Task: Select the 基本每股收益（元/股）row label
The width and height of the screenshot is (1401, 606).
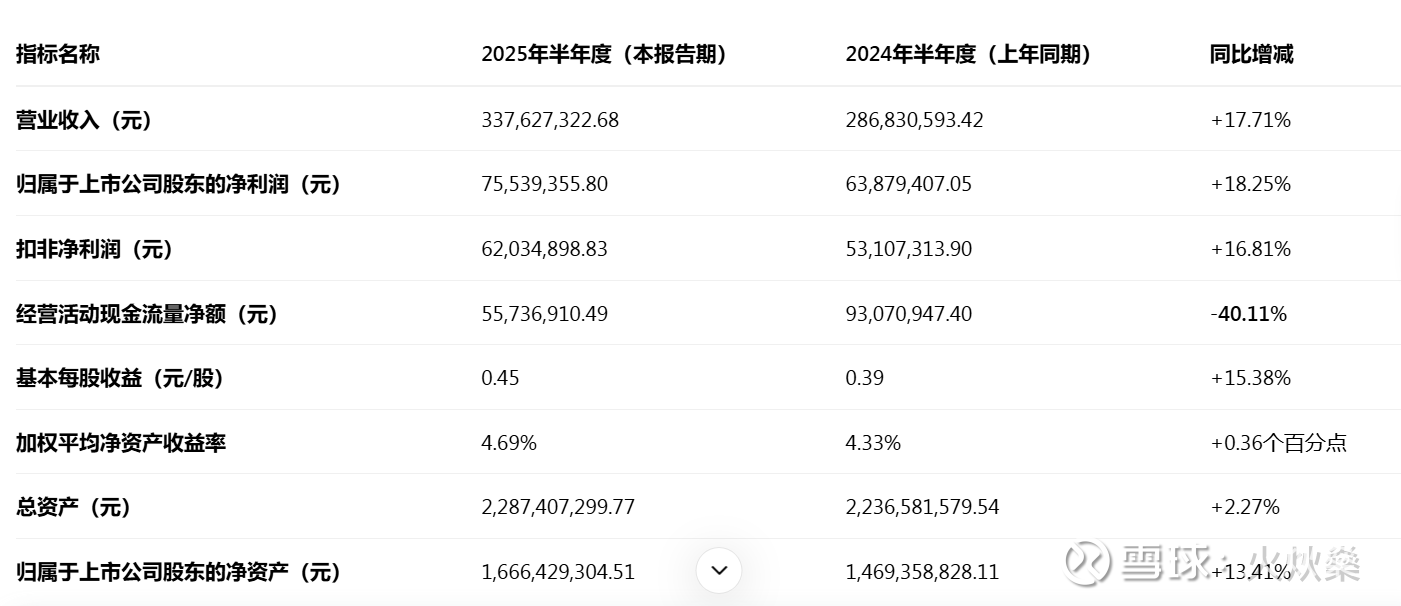Action: [120, 378]
